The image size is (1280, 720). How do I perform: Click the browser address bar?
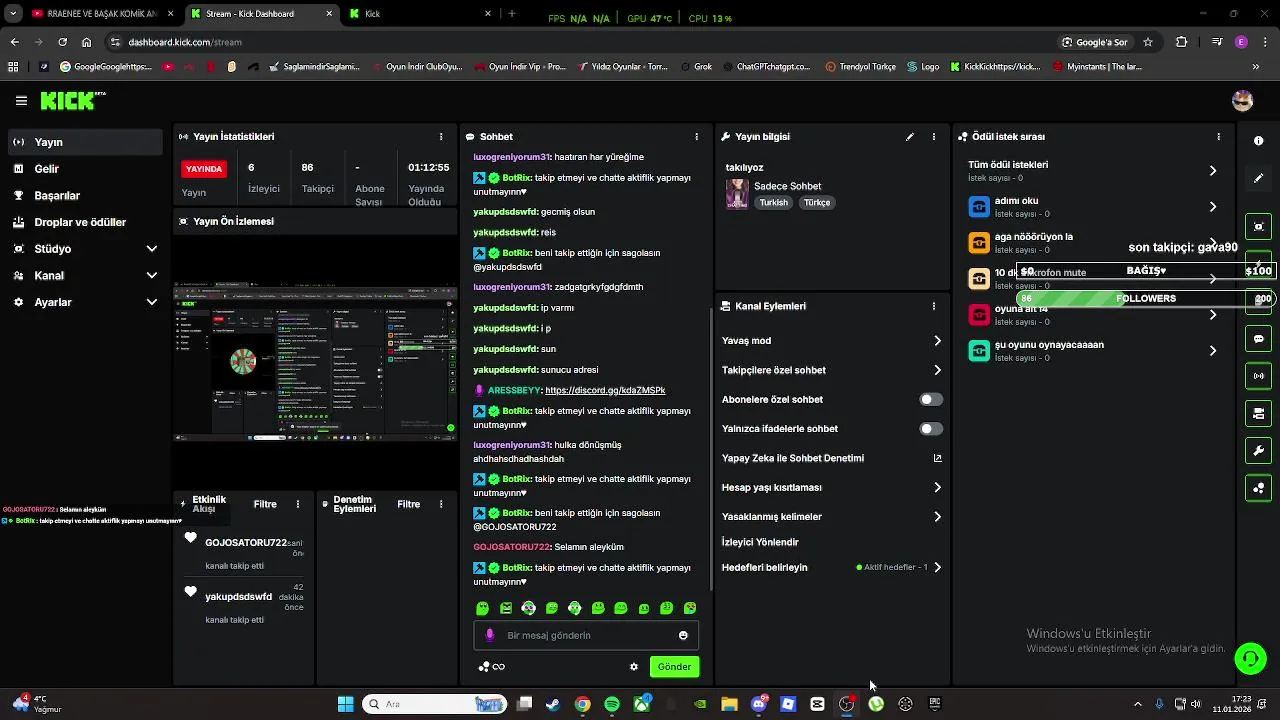[580, 42]
